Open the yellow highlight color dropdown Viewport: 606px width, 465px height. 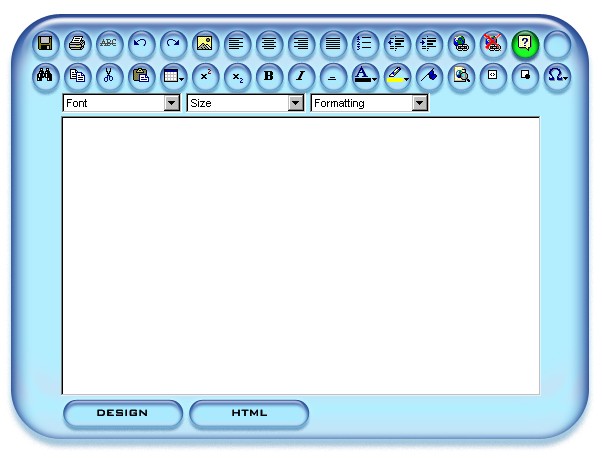(x=397, y=76)
